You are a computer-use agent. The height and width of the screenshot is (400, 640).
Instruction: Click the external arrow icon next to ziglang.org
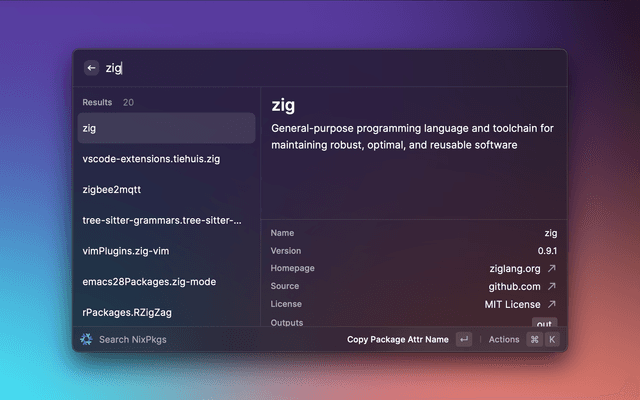click(x=551, y=269)
